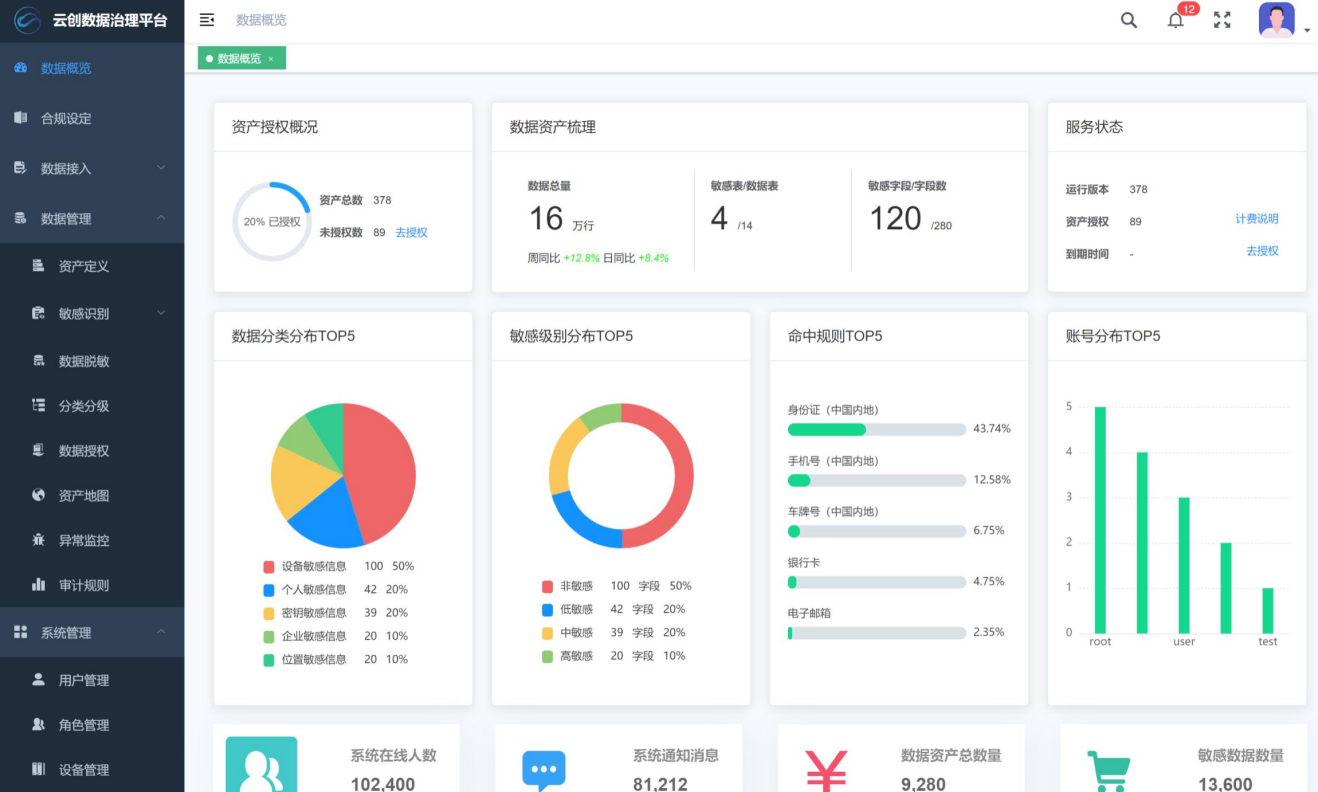The width and height of the screenshot is (1318, 792).
Task: Click the 角色管理 people icon
Action: 39,724
